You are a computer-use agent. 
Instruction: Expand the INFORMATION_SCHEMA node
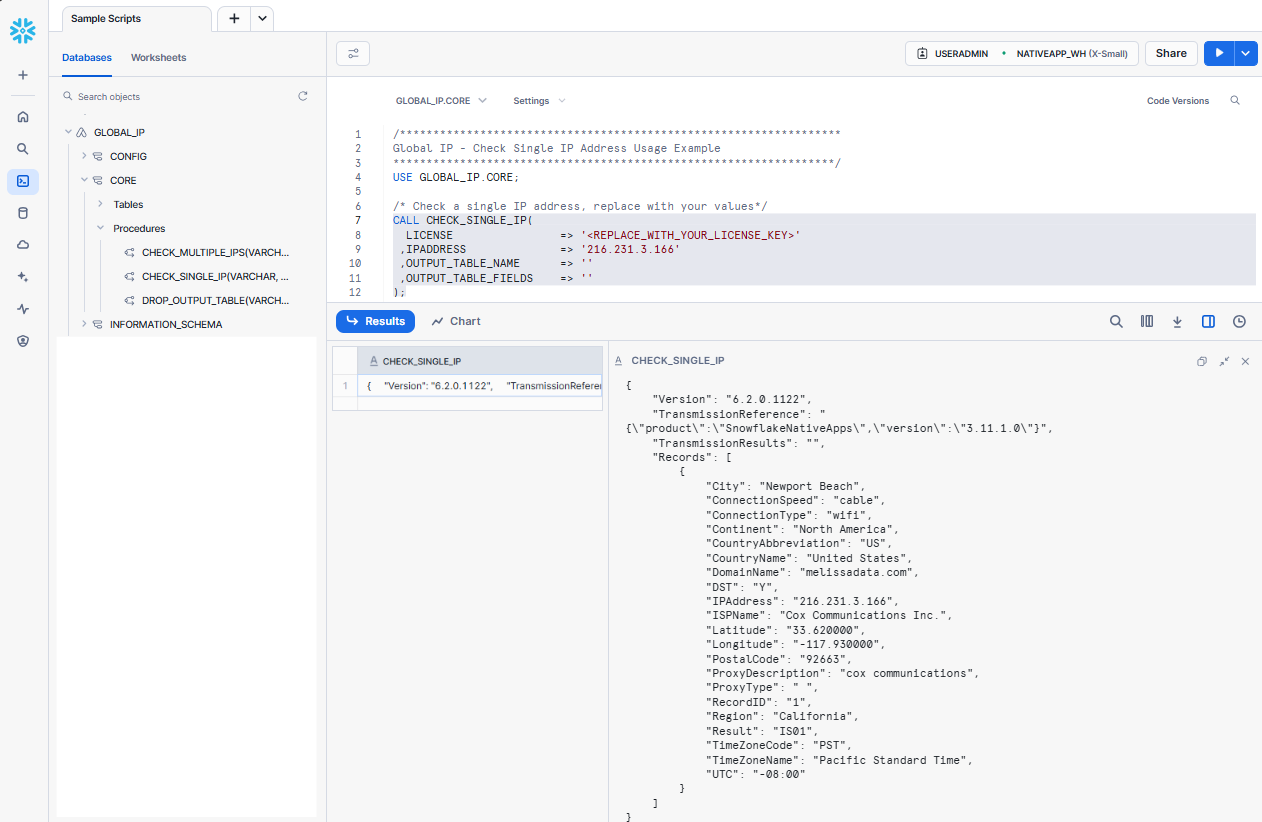click(84, 324)
